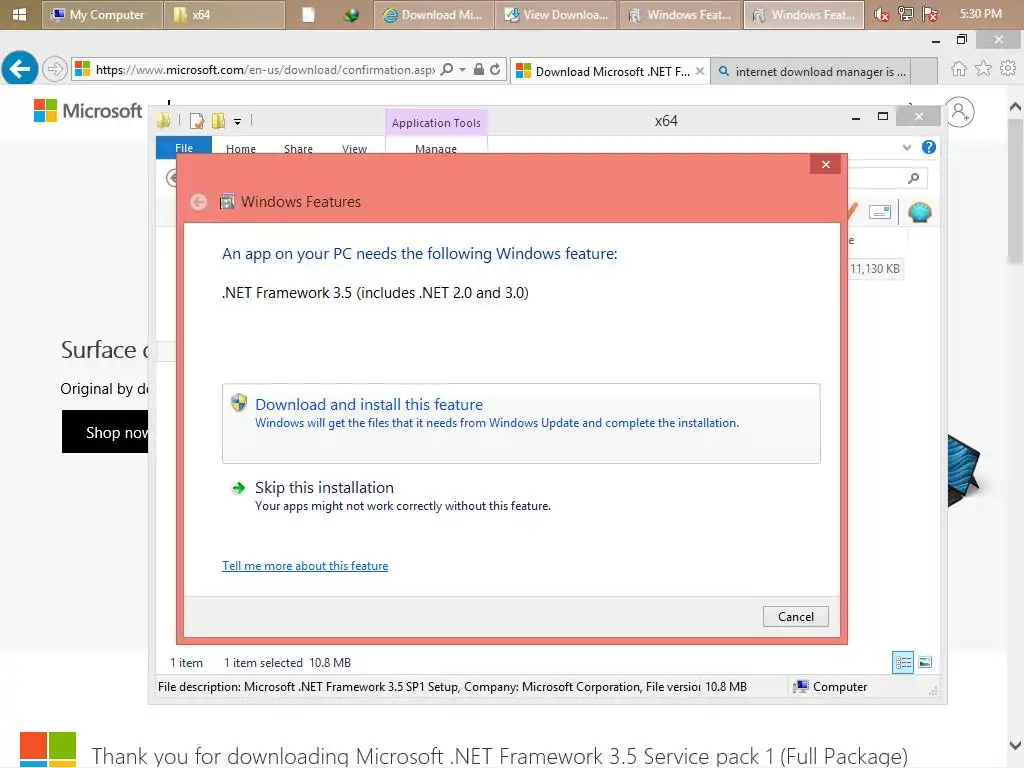Click the microsoft.com address bar URL
The width and height of the screenshot is (1024, 768).
(264, 69)
